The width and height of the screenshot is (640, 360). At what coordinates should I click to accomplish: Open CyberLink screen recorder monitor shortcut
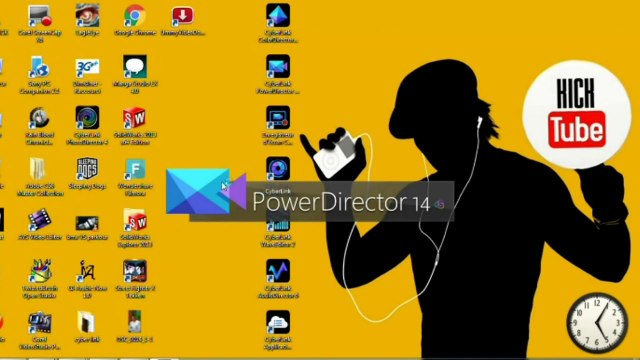(x=278, y=118)
